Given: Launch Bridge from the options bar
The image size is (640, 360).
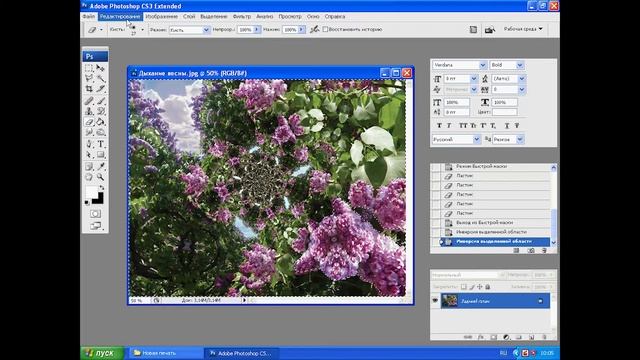Looking at the screenshot, I should point(489,29).
